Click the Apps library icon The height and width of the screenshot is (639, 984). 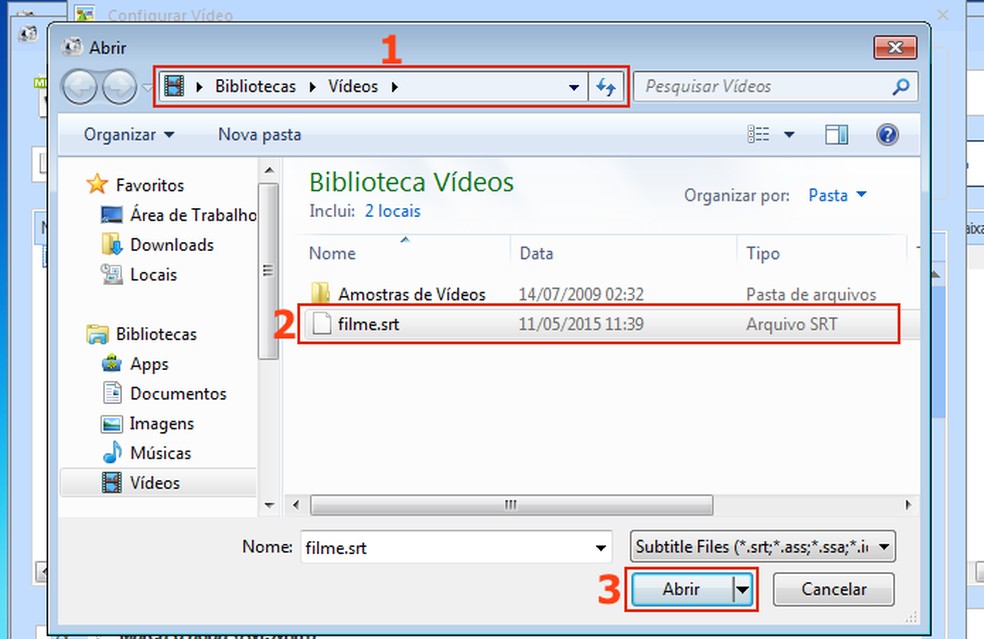point(112,363)
